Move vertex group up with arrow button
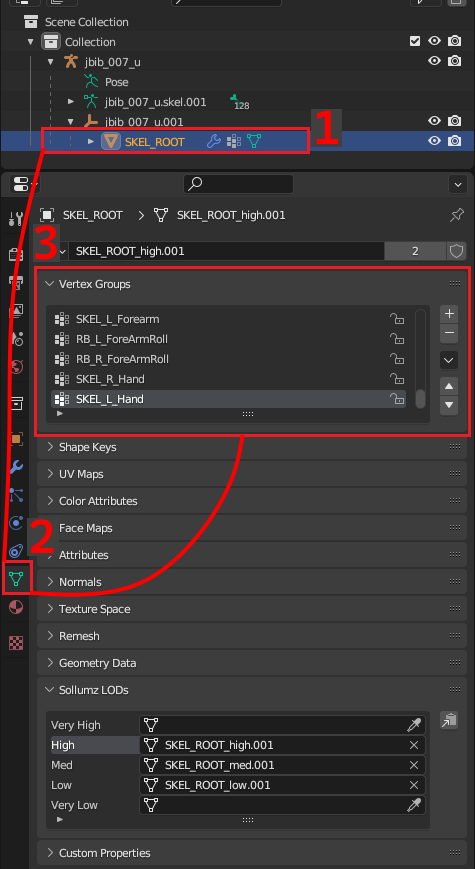 pyautogui.click(x=449, y=386)
